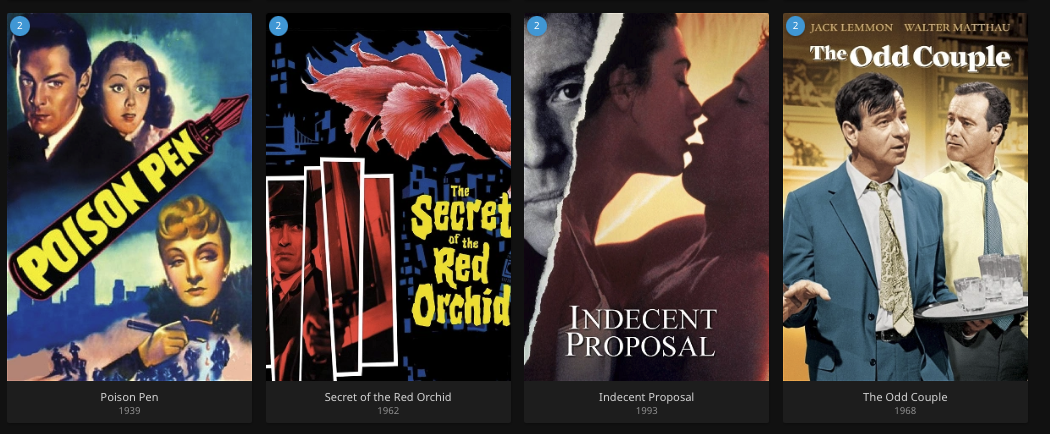Click the Indecent Proposal title text under the poster
The image size is (1050, 434).
(x=646, y=397)
